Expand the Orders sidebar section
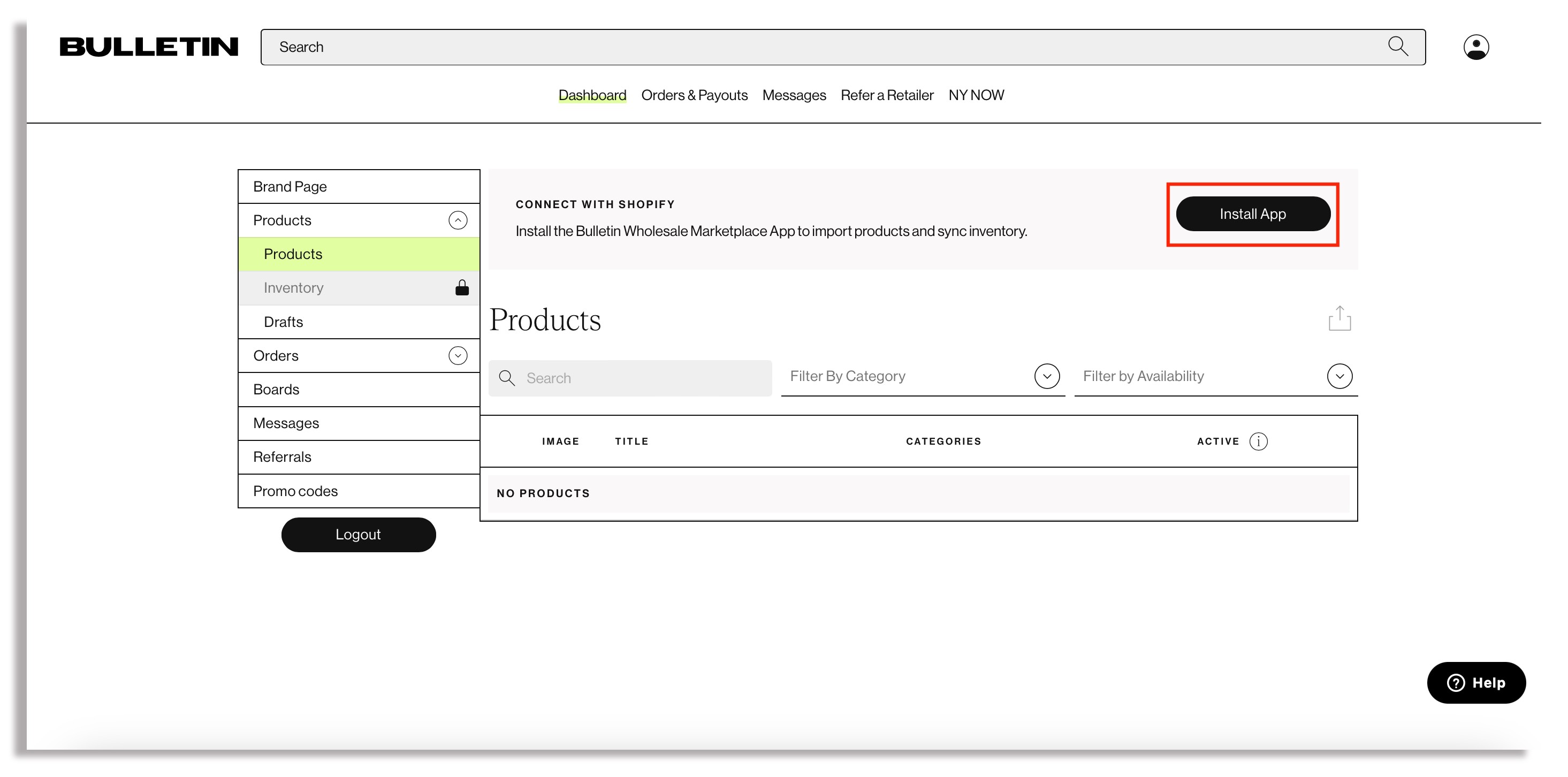This screenshot has height=777, width=1568. tap(458, 355)
